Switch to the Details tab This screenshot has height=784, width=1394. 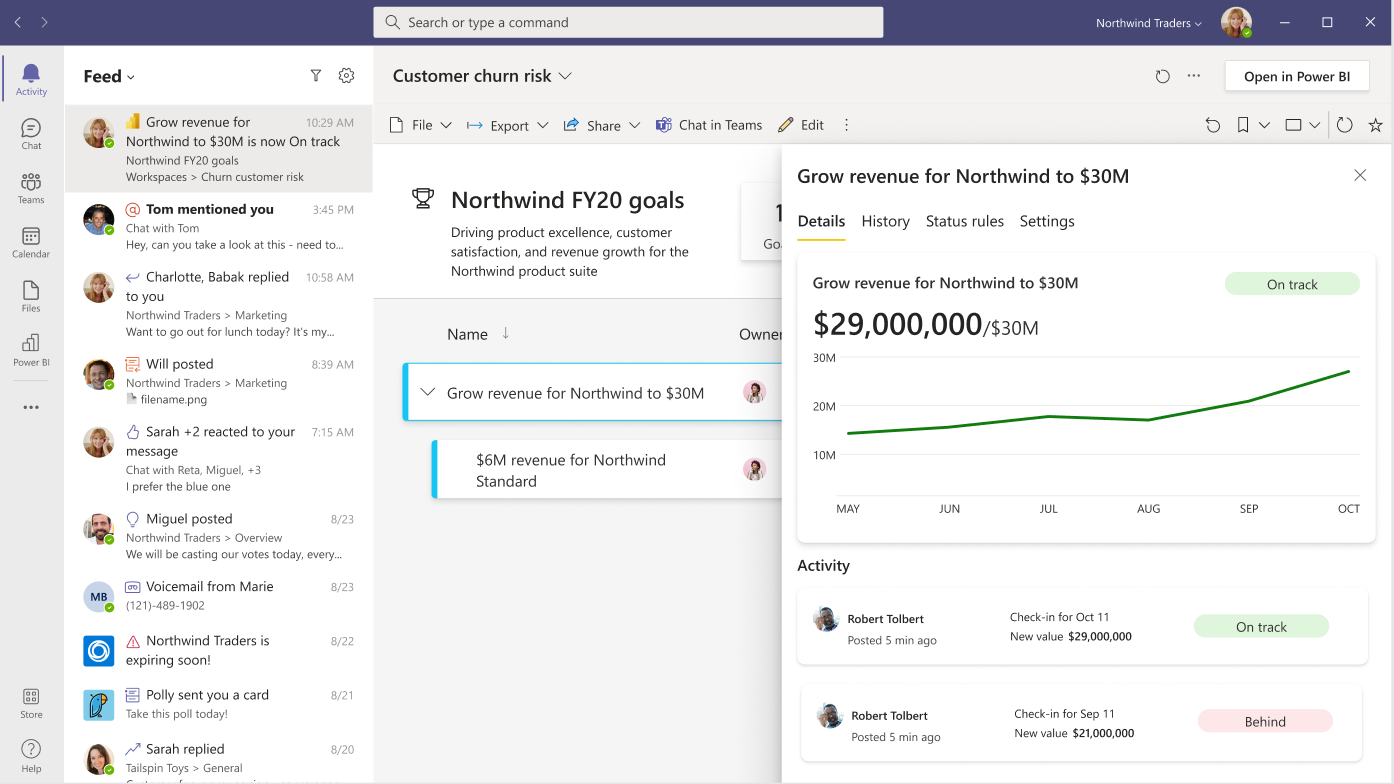[x=821, y=221]
